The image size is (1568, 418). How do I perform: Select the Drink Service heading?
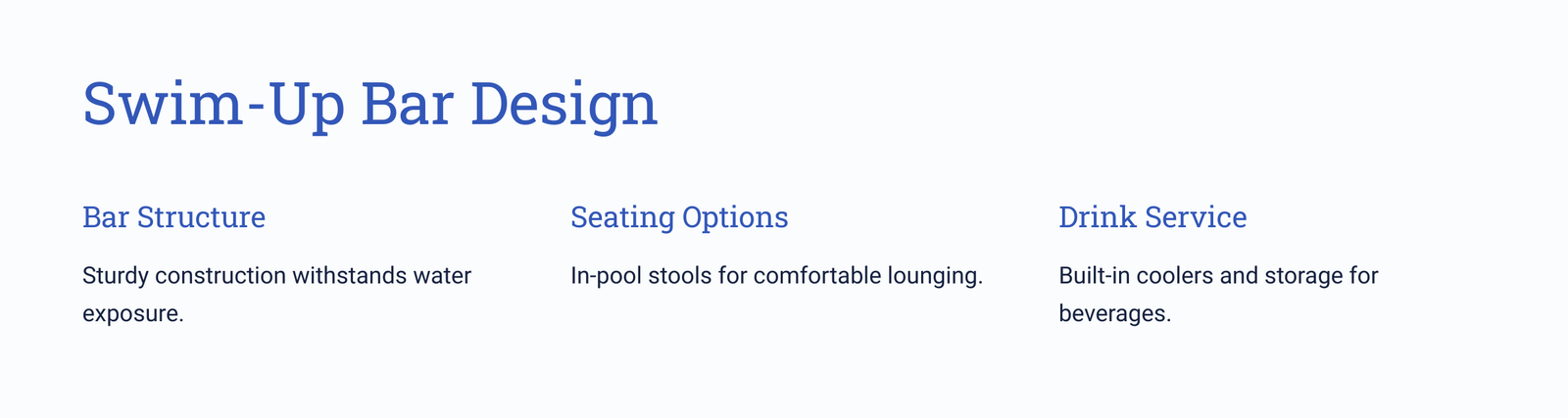1152,216
